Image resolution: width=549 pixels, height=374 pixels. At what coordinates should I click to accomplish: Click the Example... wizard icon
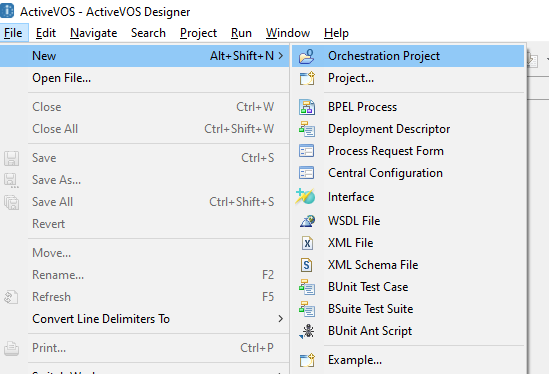tap(307, 360)
